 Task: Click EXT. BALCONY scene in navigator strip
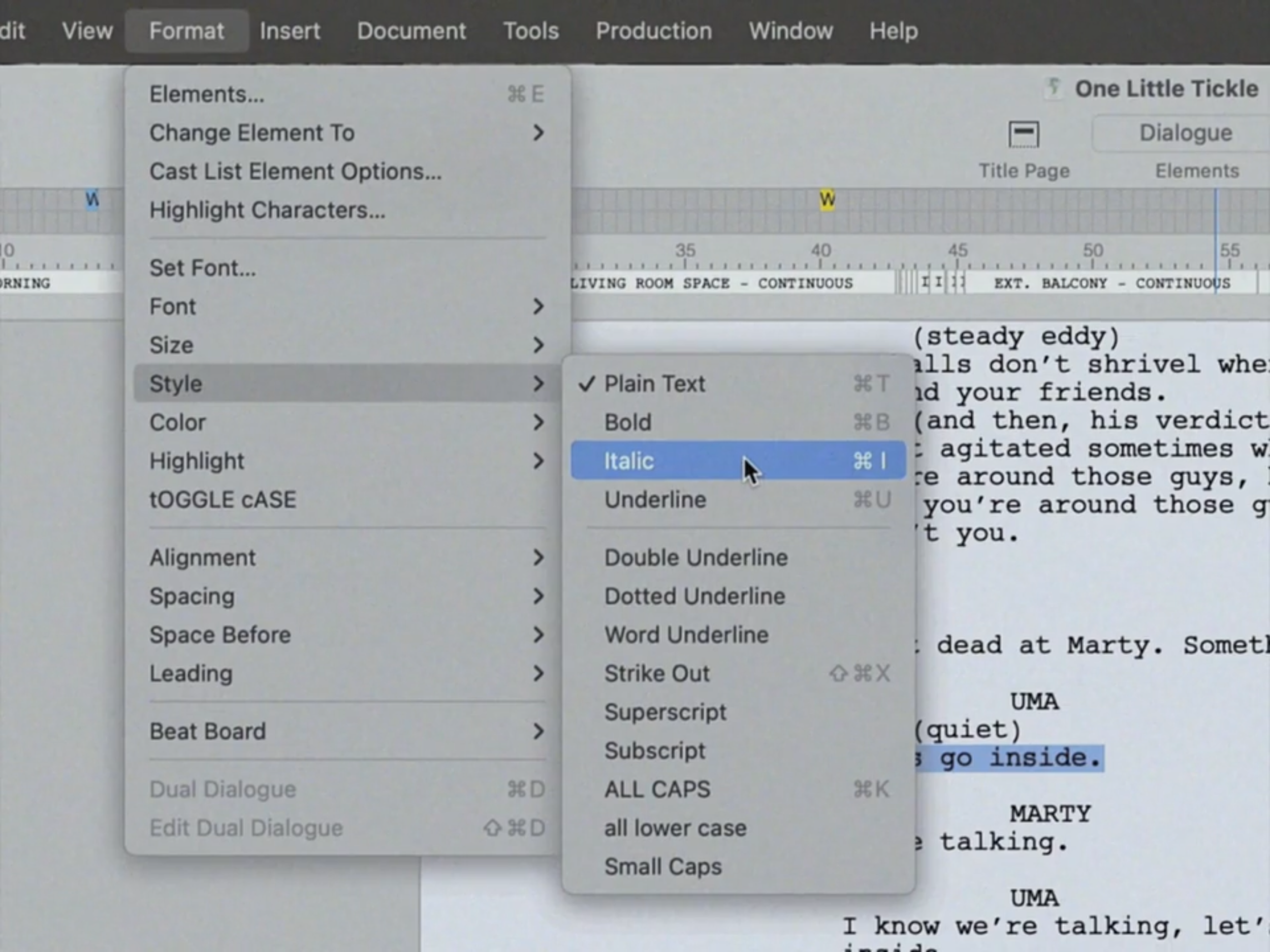[x=1111, y=283]
